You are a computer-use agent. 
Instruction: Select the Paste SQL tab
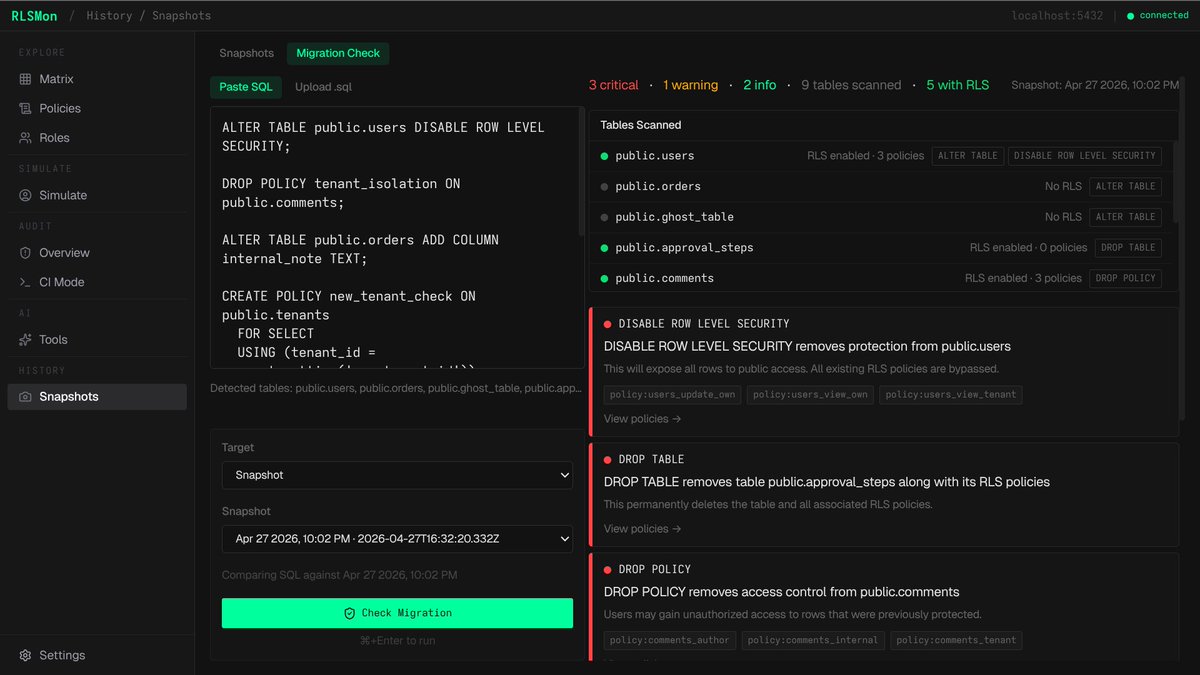point(246,87)
